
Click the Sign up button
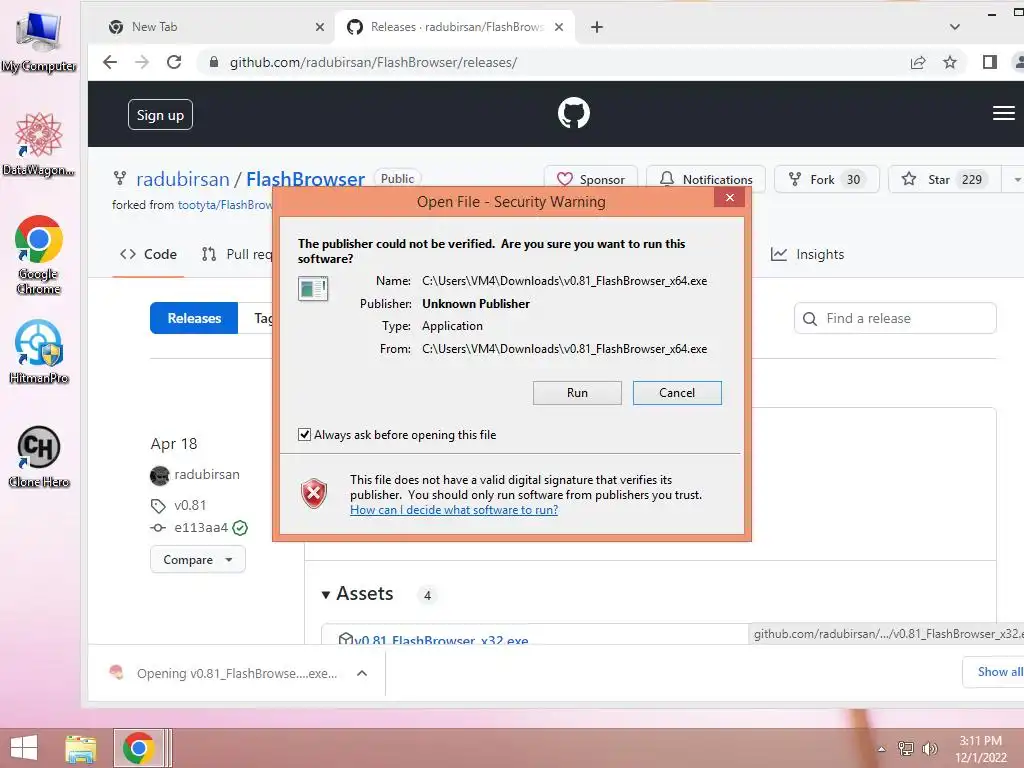pos(160,115)
